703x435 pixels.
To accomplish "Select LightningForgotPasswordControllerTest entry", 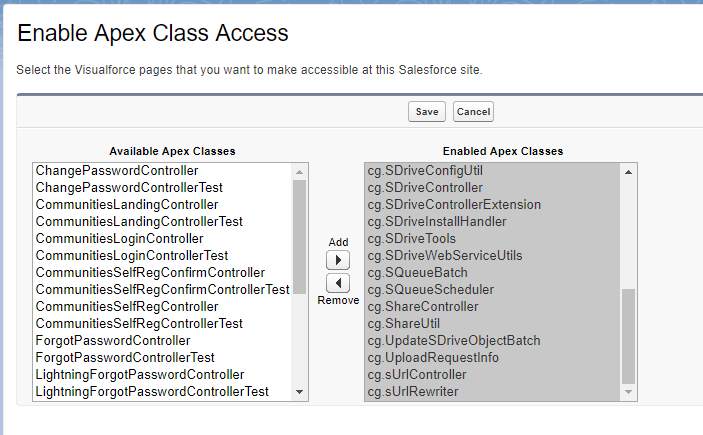I will [x=152, y=391].
